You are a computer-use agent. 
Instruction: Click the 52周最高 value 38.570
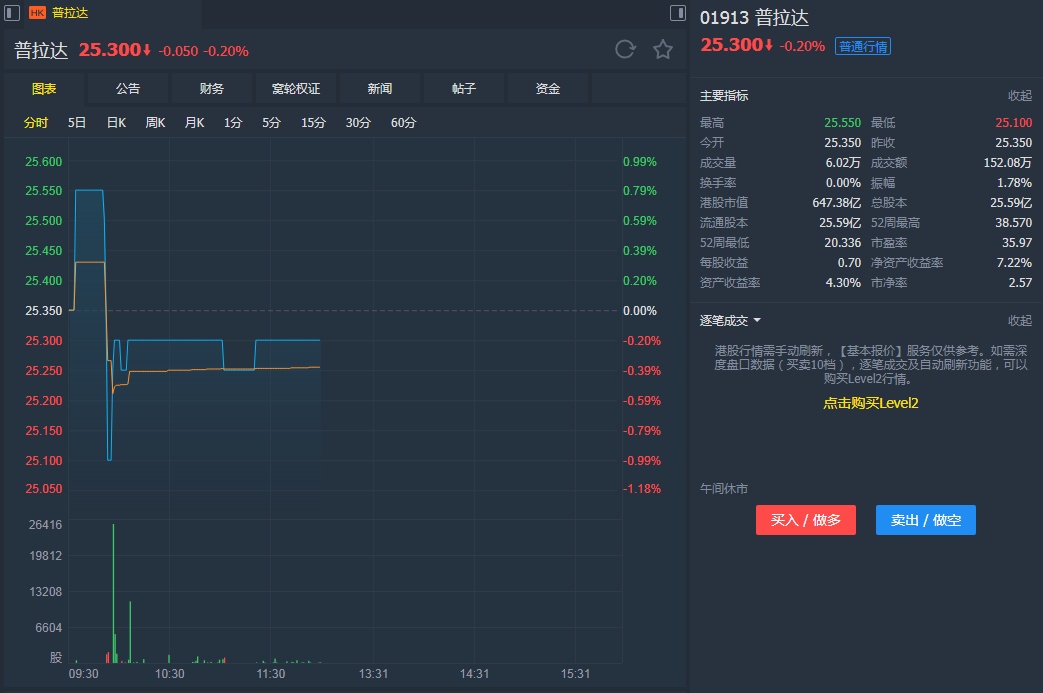[x=1013, y=222]
